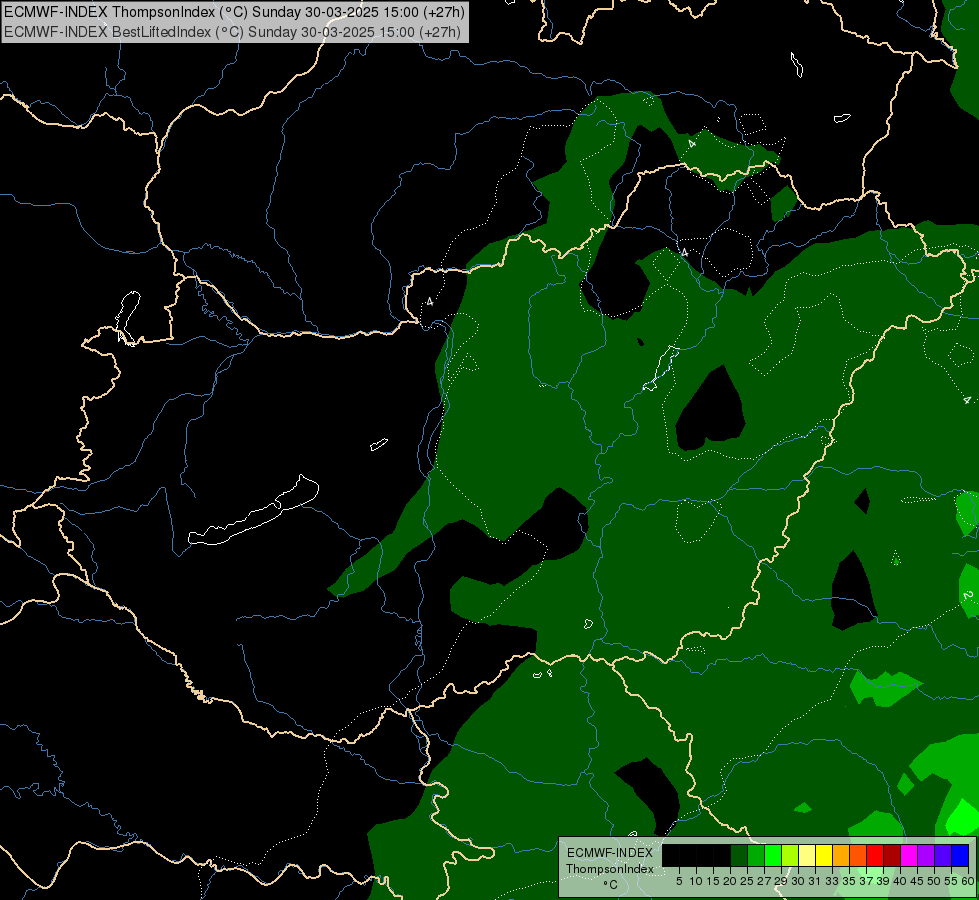Click the legend tick value '25'
This screenshot has width=979, height=900.
click(x=747, y=881)
